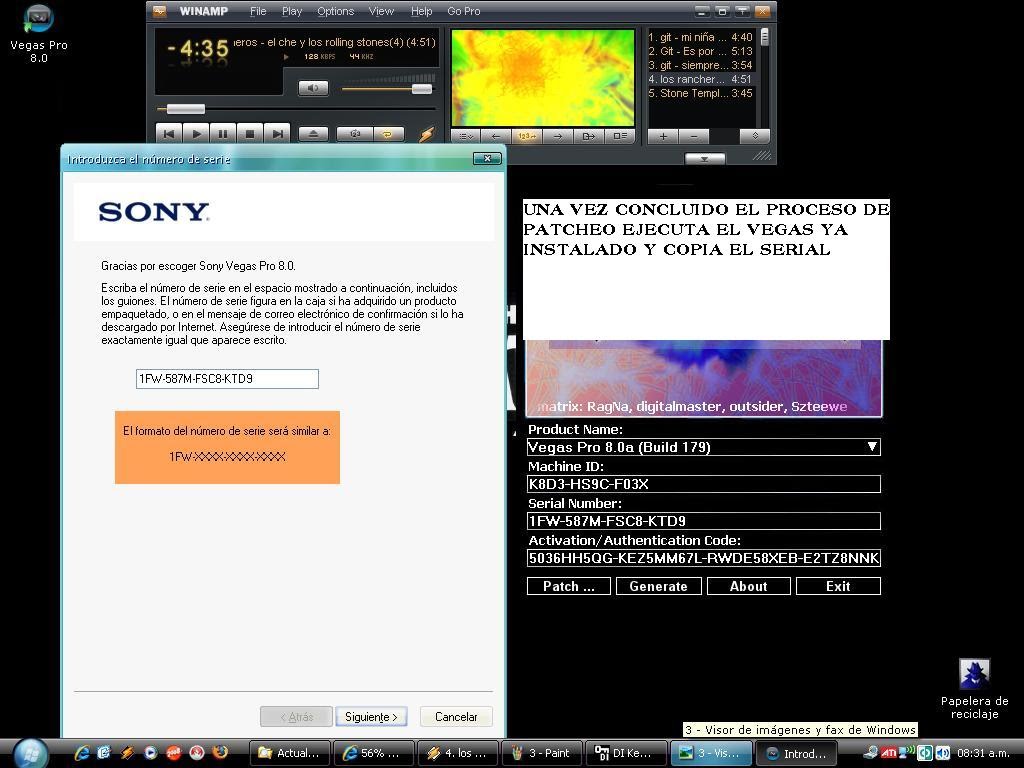Open Winamp Play menu
This screenshot has height=768, width=1024.
point(292,11)
